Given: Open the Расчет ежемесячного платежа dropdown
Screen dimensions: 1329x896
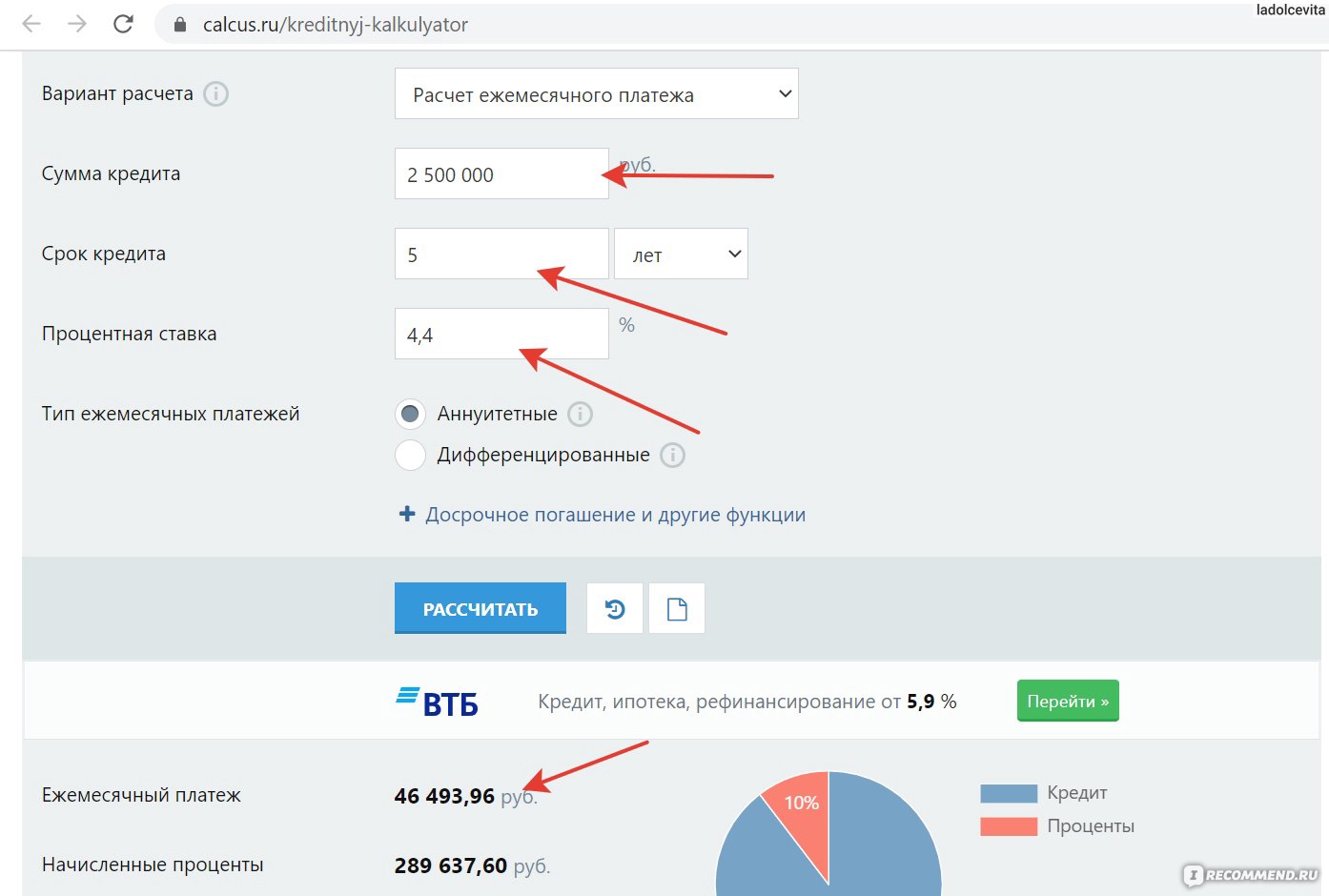Looking at the screenshot, I should [x=597, y=93].
